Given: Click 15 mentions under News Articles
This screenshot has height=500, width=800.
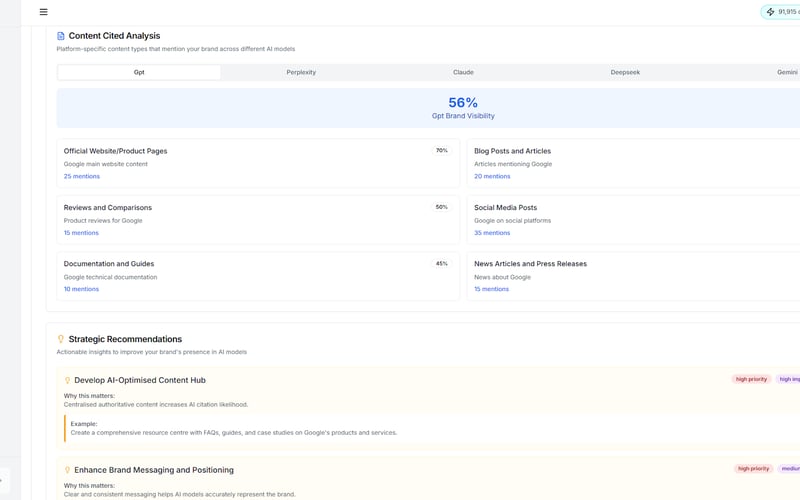Looking at the screenshot, I should pyautogui.click(x=491, y=289).
